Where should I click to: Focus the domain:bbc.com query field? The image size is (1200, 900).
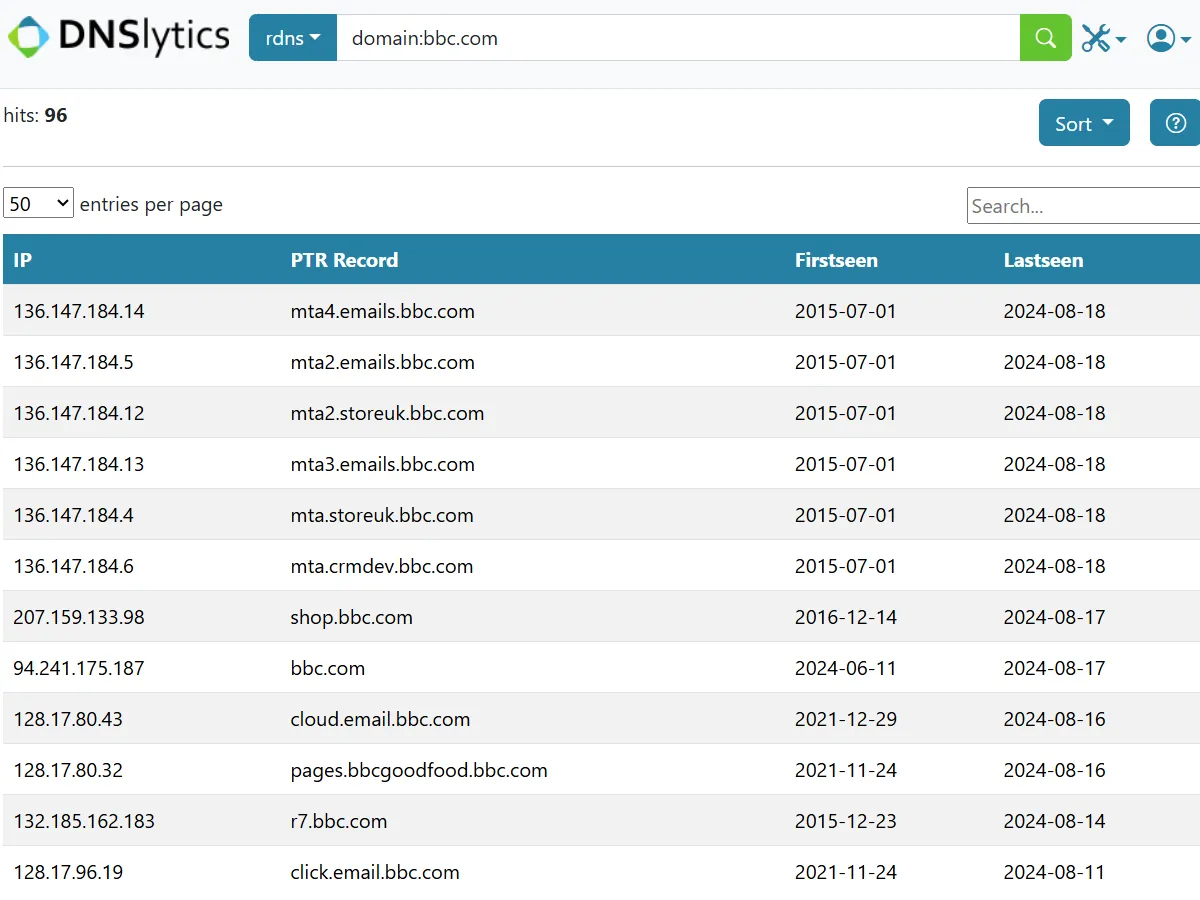678,38
